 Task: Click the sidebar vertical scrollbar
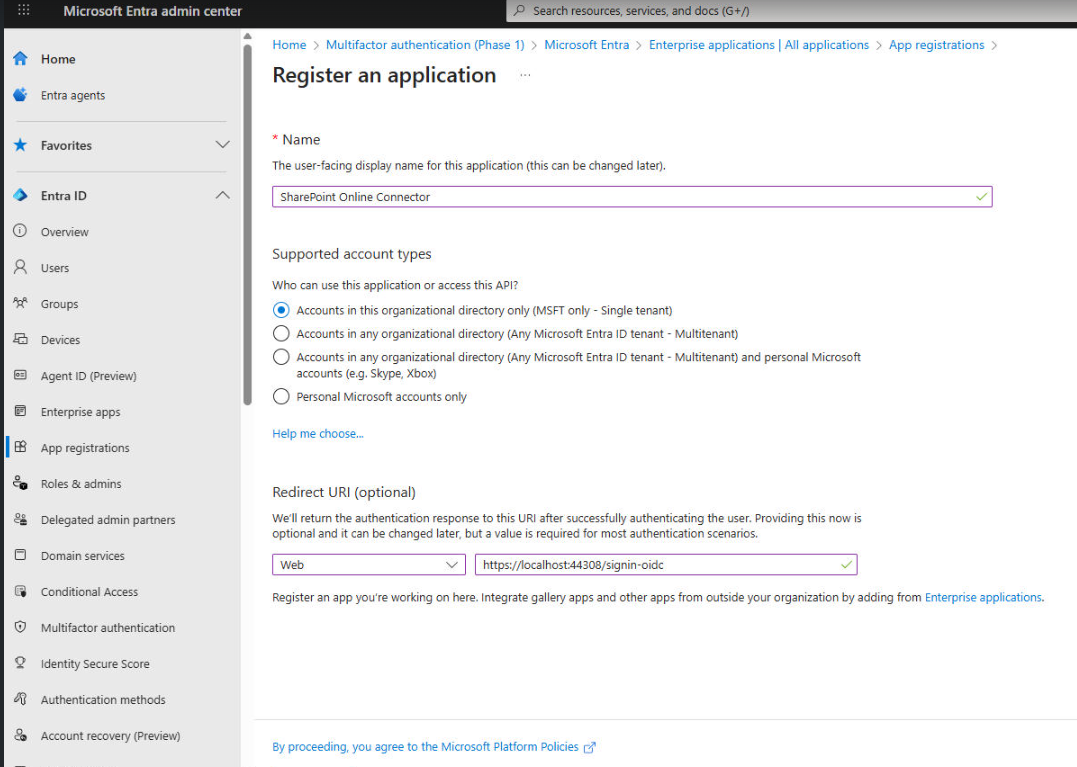point(247,220)
